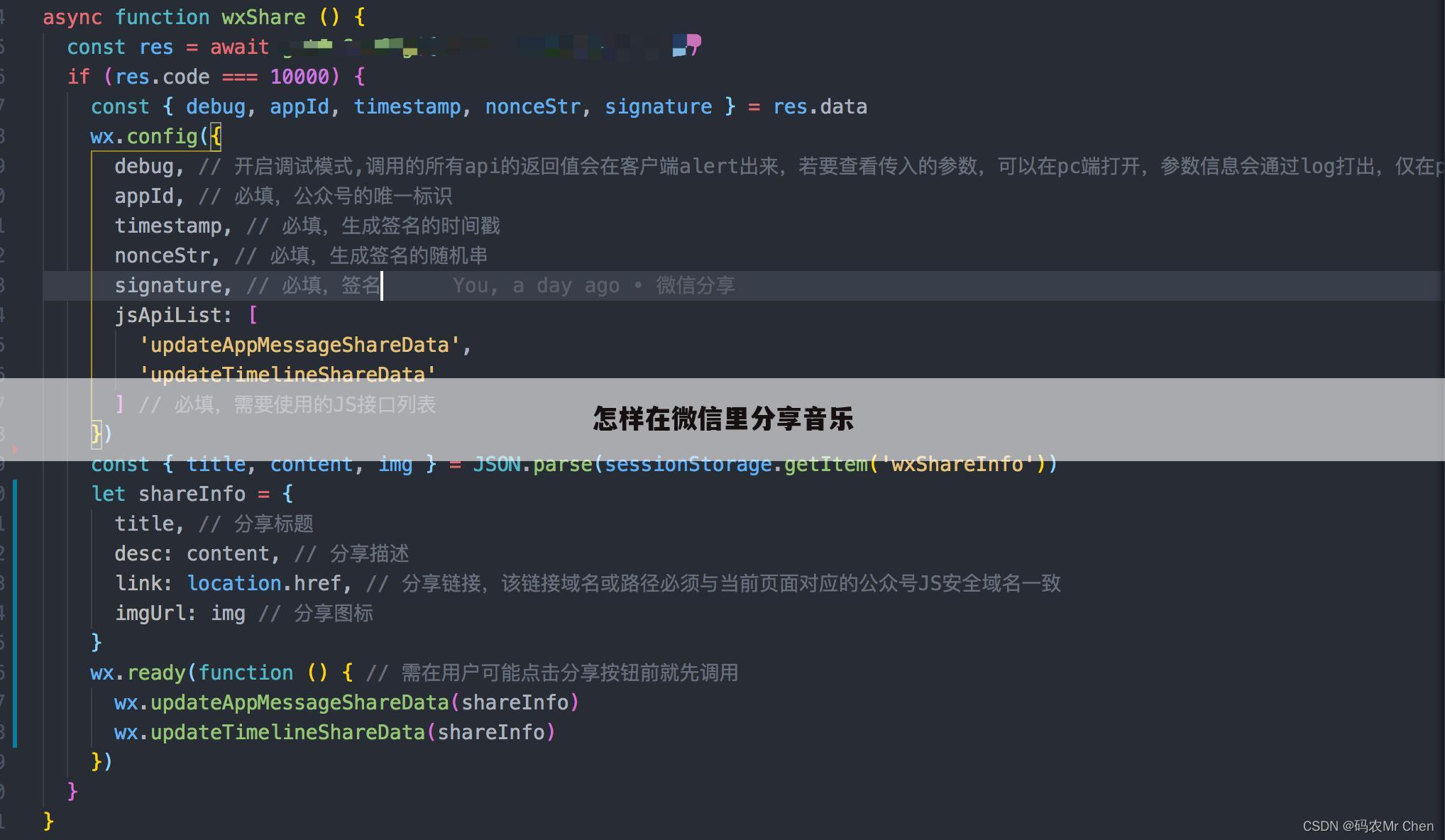Click the desc key in shareInfo
This screenshot has width=1445, height=840.
[138, 553]
